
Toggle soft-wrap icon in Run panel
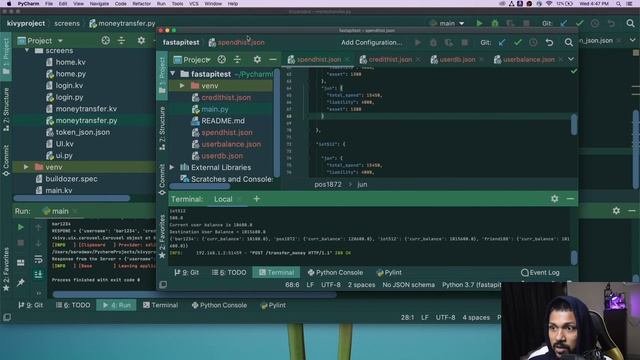point(38,259)
